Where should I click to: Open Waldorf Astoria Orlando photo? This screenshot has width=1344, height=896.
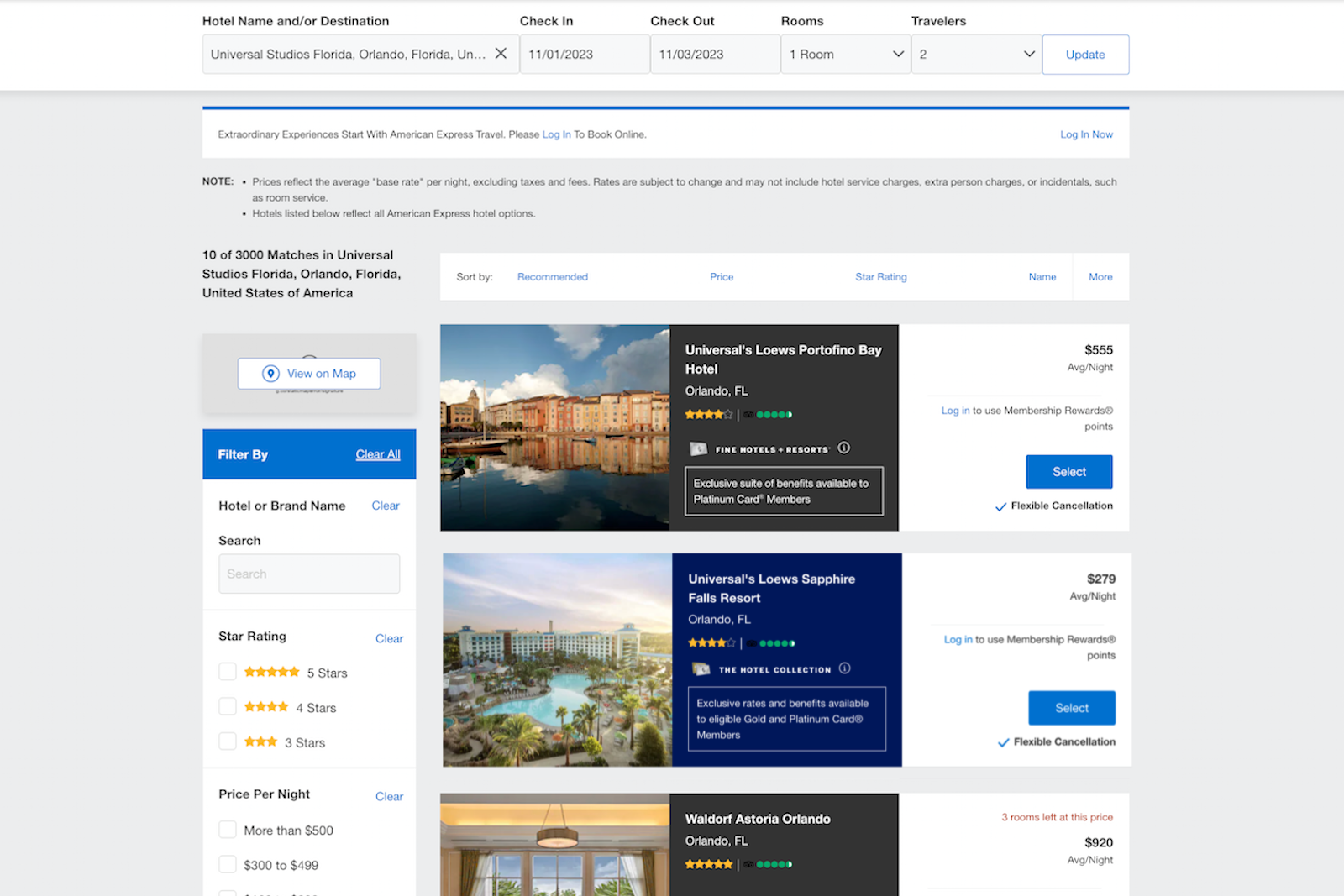555,845
